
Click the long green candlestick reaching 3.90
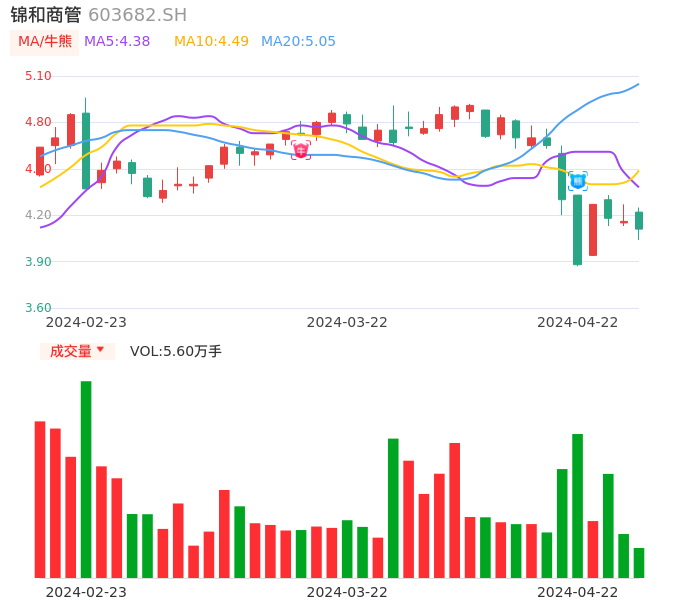tap(577, 229)
